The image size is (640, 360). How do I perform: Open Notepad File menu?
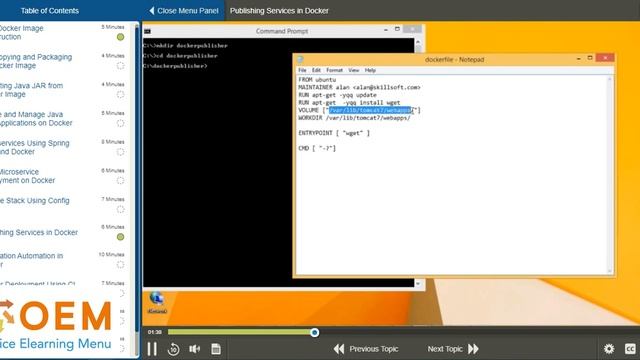pos(302,70)
